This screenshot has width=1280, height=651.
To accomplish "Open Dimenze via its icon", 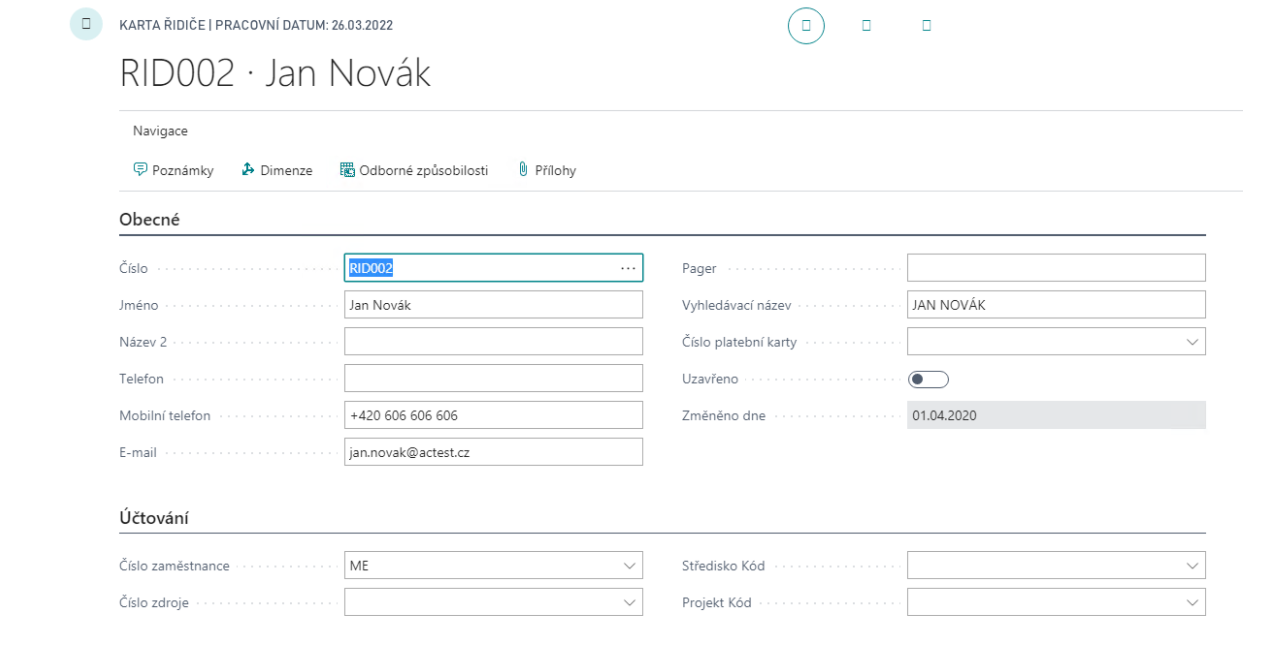I will coord(248,170).
